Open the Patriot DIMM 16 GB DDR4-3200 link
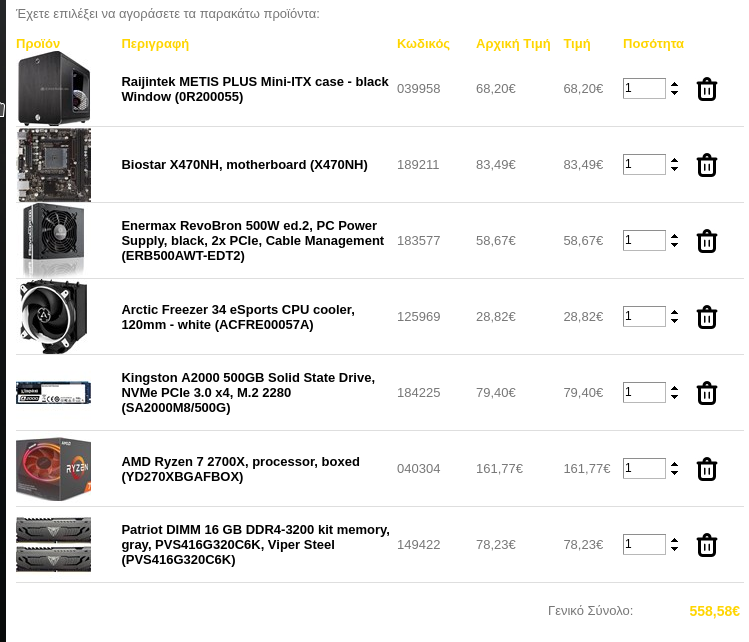 tap(256, 544)
